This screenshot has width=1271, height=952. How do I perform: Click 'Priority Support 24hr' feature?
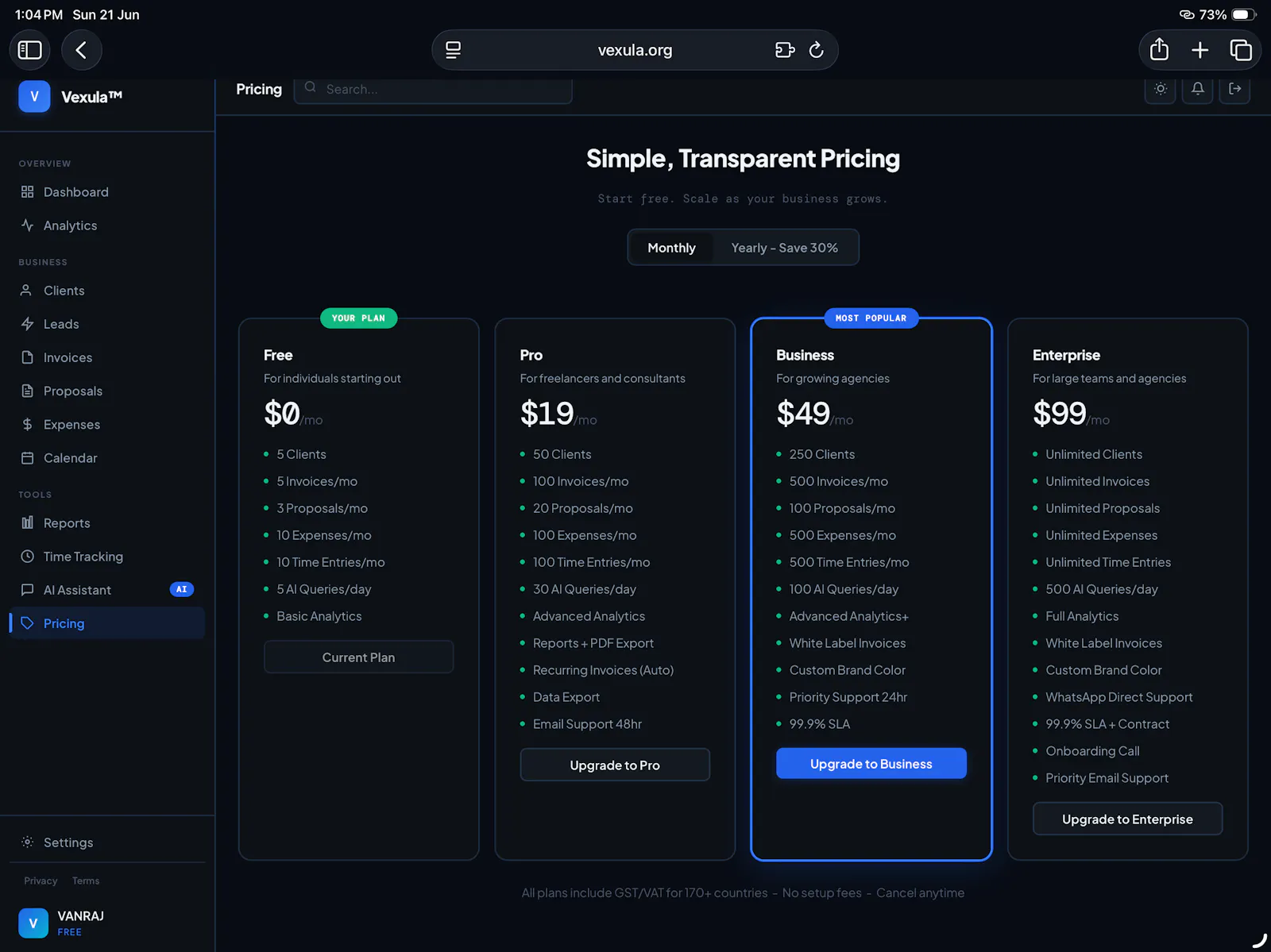pos(848,697)
